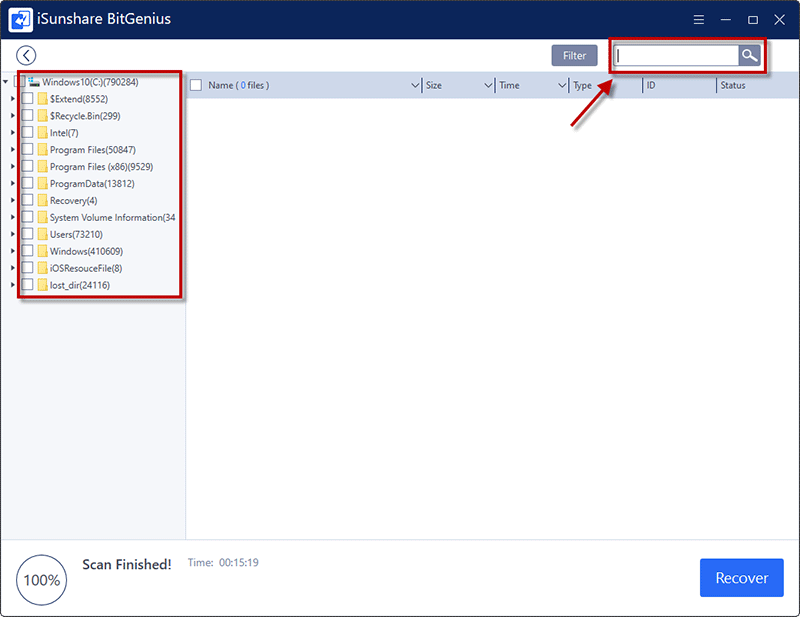Close the BitGenius window
Image resolution: width=800 pixels, height=617 pixels.
click(779, 19)
